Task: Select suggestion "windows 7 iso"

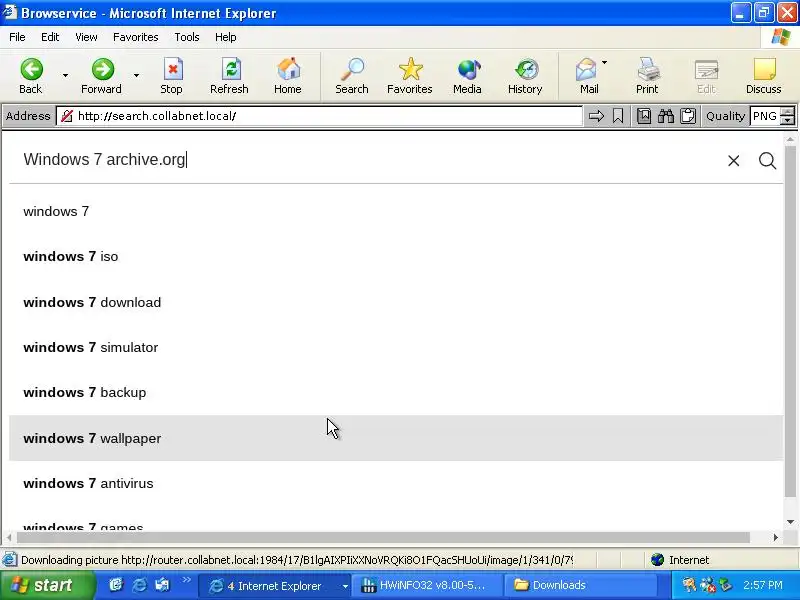Action: coord(396,256)
